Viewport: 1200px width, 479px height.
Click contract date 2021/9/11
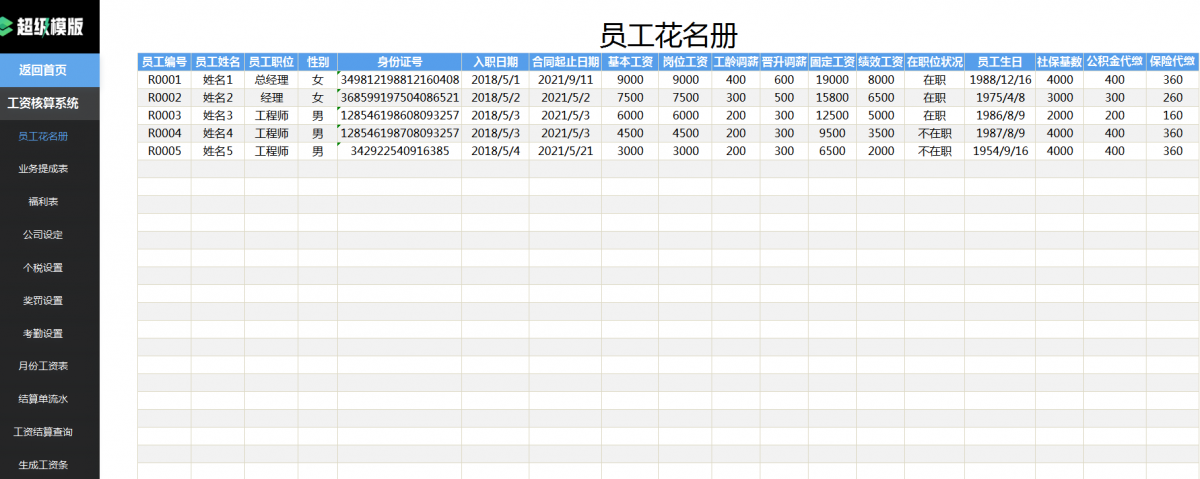(x=565, y=80)
